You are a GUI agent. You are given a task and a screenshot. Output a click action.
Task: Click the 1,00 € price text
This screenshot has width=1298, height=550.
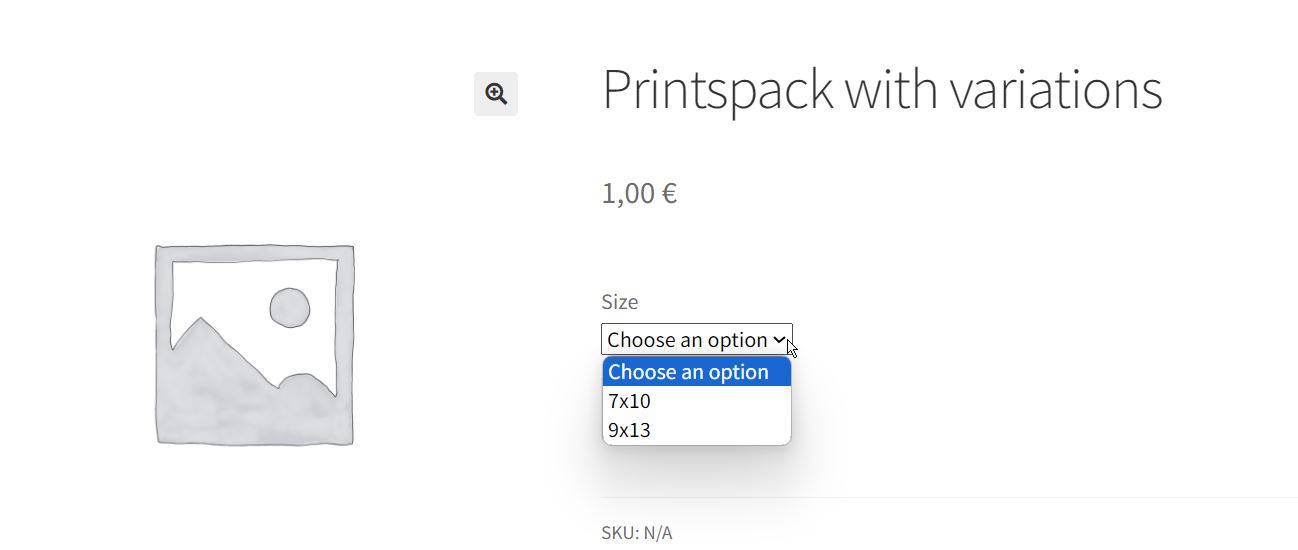[x=638, y=193]
